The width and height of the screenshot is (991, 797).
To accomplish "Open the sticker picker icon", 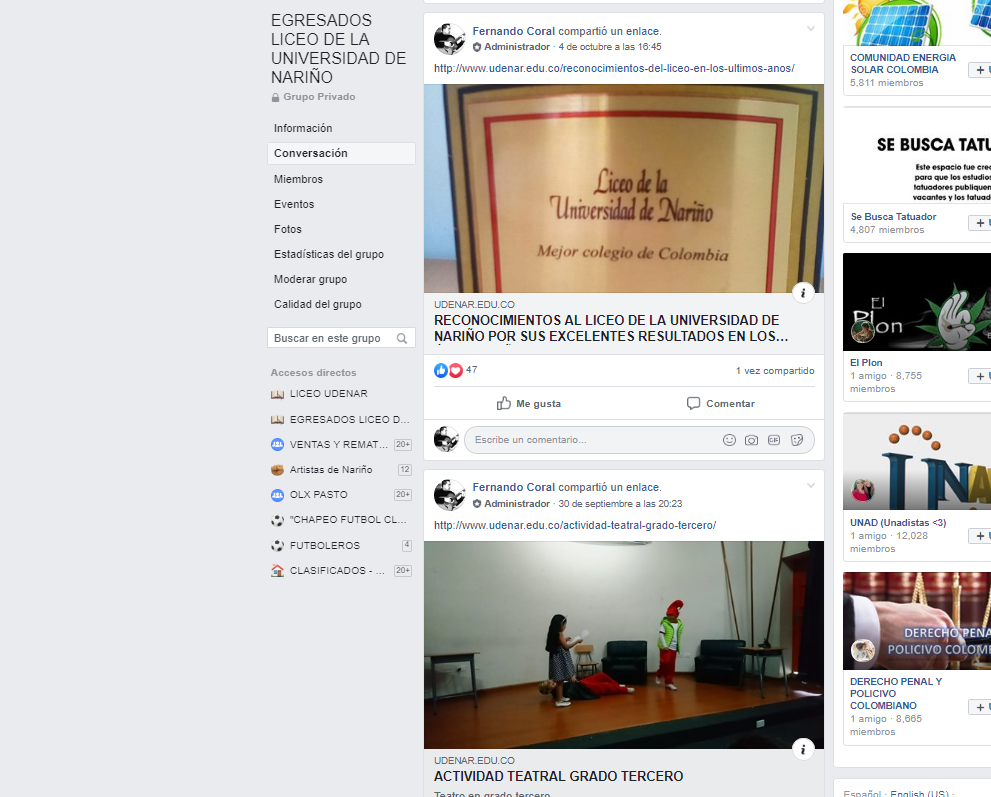I will click(796, 440).
